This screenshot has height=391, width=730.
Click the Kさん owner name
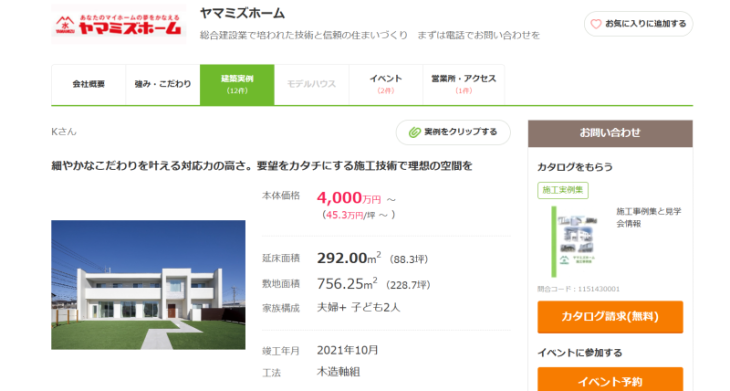tap(64, 132)
